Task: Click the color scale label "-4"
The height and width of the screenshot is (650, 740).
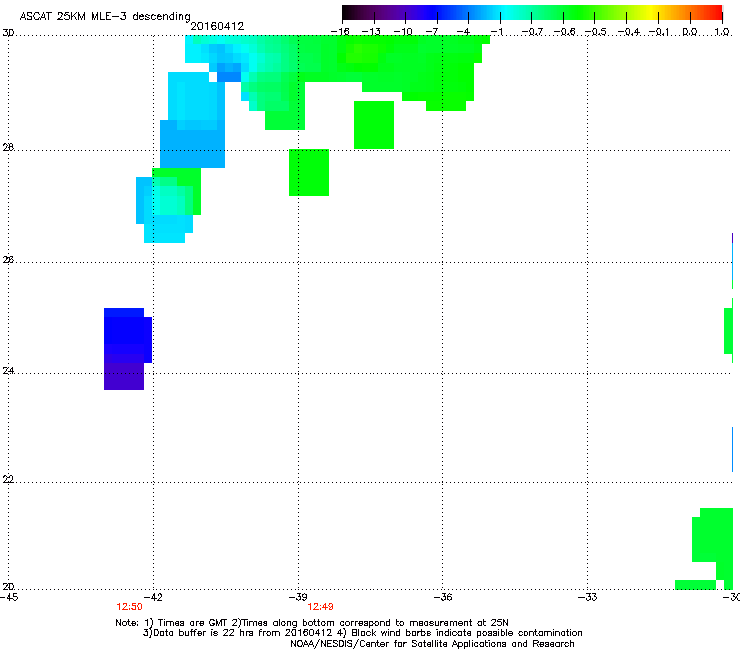Action: tap(465, 32)
